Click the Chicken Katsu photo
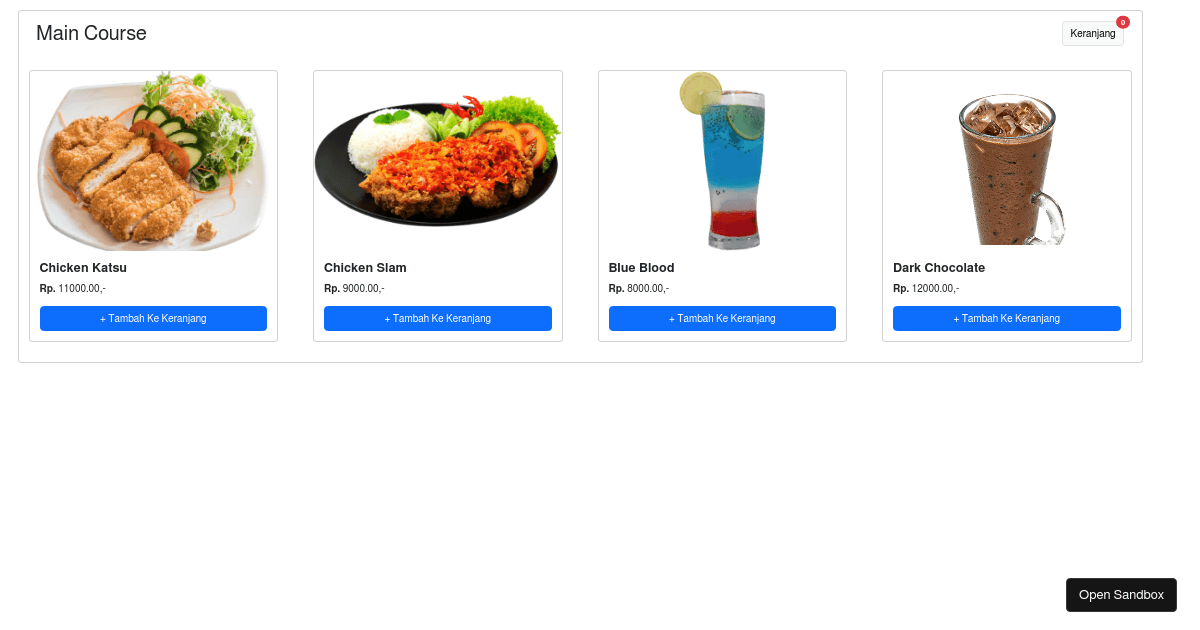 coord(153,161)
